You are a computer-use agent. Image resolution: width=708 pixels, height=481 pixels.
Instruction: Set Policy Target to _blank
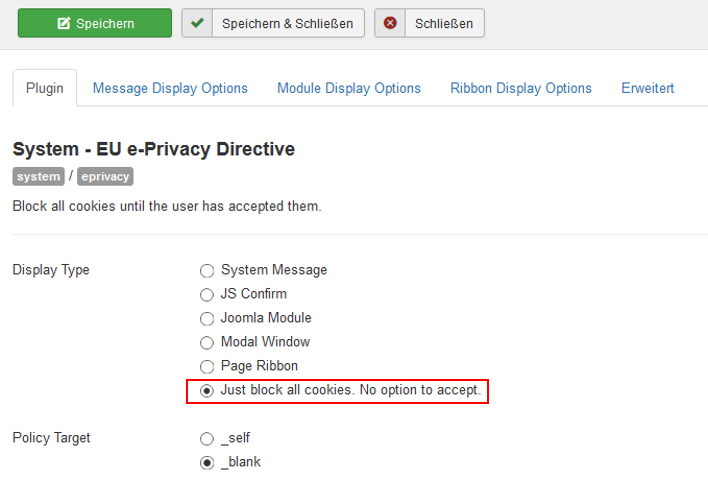(x=207, y=462)
